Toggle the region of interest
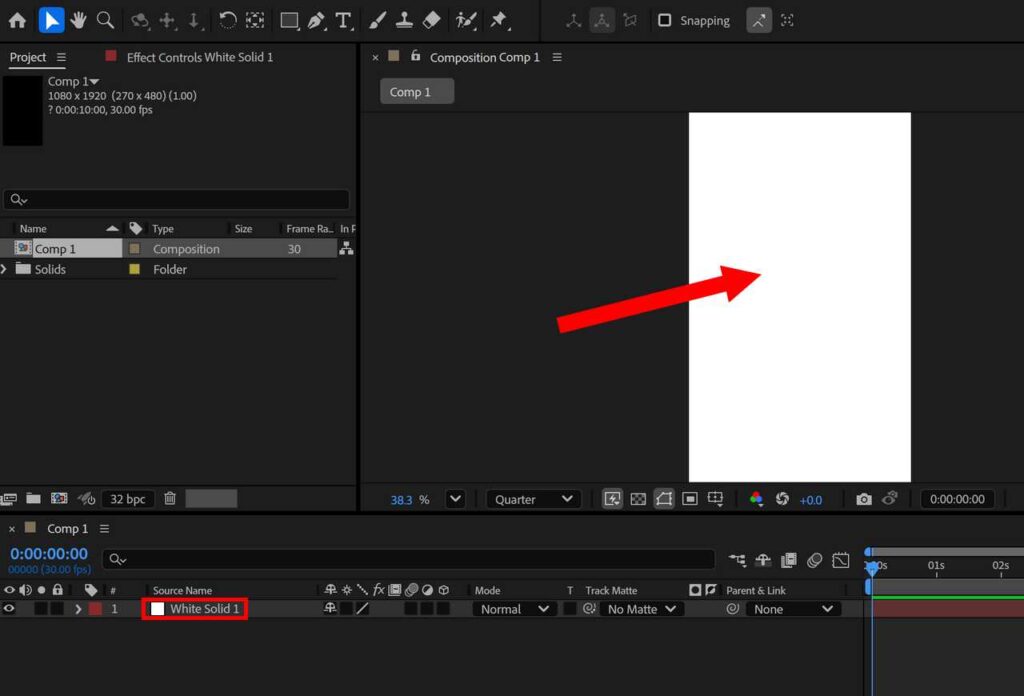 click(690, 499)
